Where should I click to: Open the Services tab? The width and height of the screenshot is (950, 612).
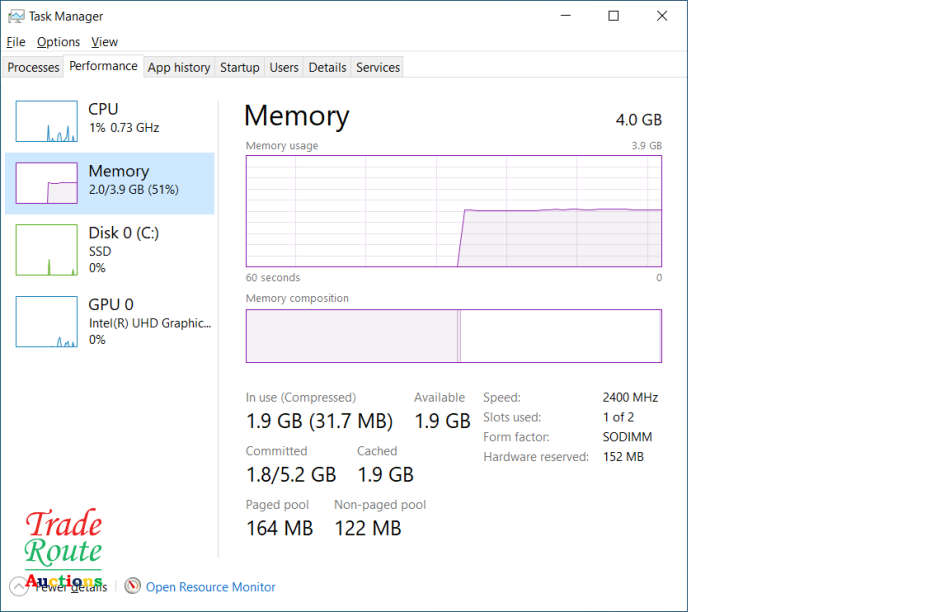[378, 68]
